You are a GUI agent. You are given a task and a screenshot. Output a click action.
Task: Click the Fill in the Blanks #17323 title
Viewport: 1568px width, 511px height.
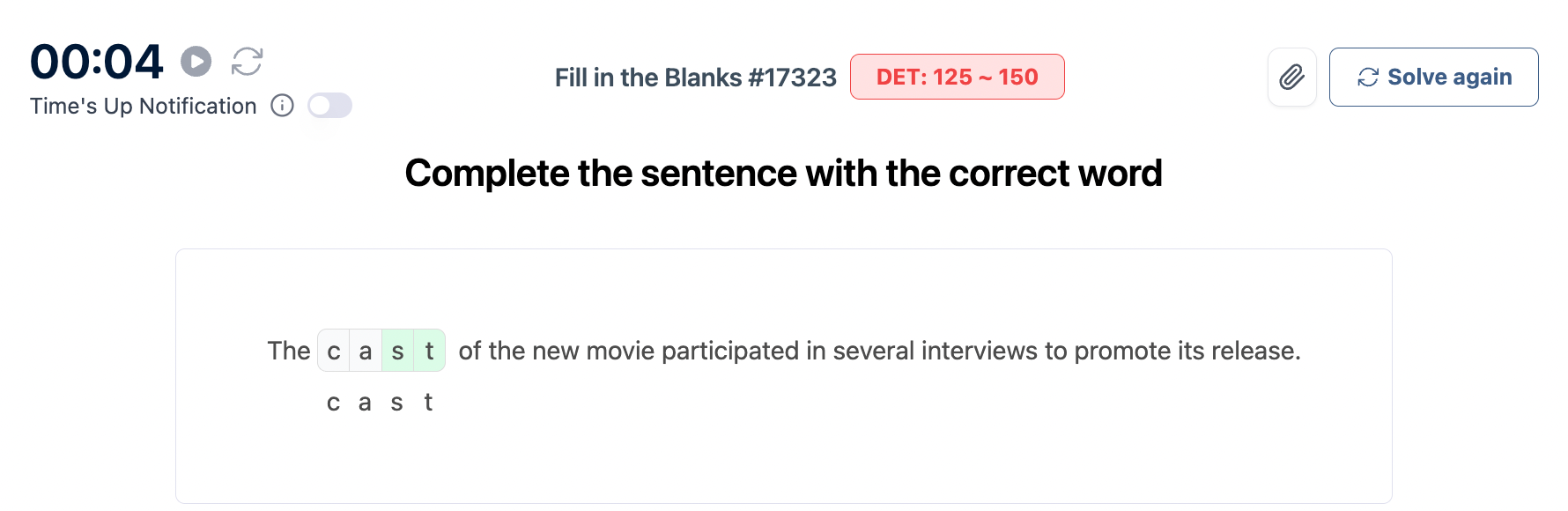pos(695,78)
